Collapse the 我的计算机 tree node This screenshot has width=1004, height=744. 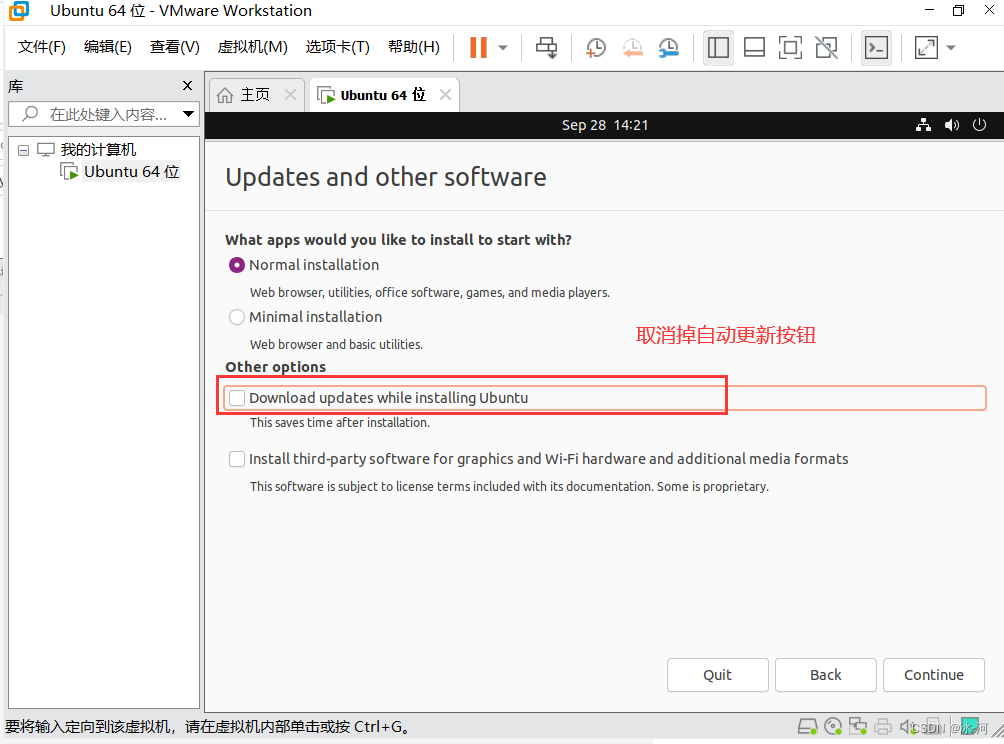[x=24, y=150]
